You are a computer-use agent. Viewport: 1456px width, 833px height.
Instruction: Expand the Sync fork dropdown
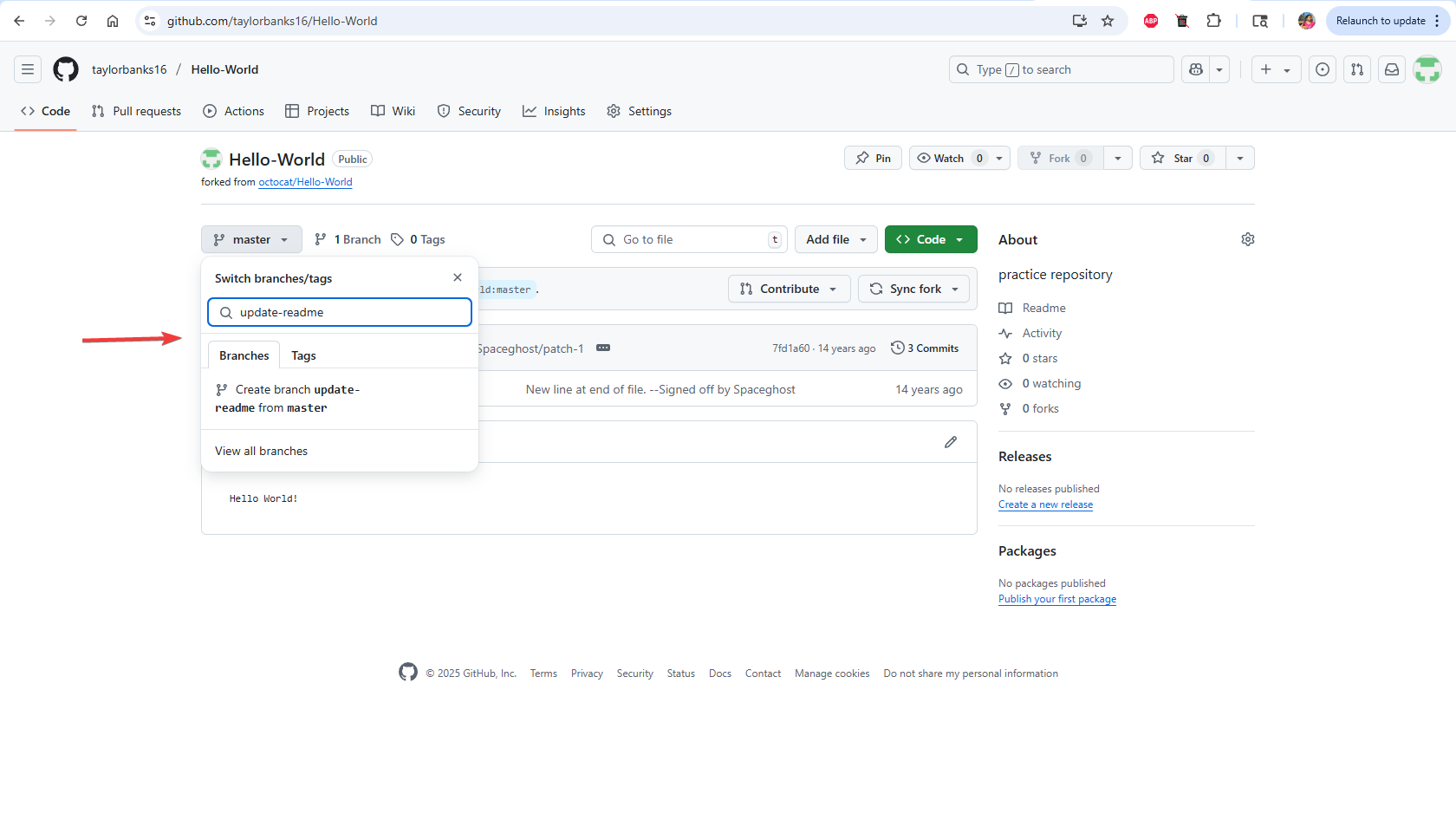[x=913, y=289]
